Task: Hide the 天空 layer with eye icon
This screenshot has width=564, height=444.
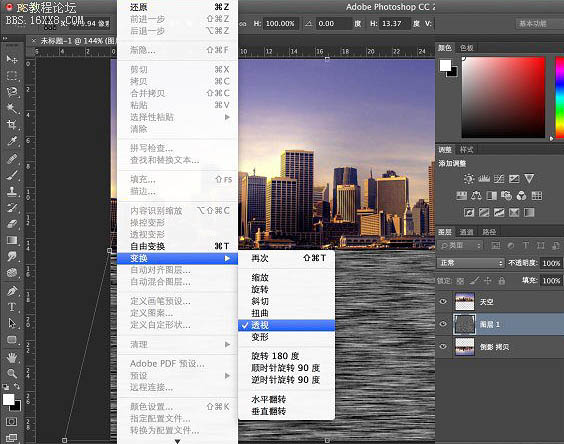Action: [443, 302]
